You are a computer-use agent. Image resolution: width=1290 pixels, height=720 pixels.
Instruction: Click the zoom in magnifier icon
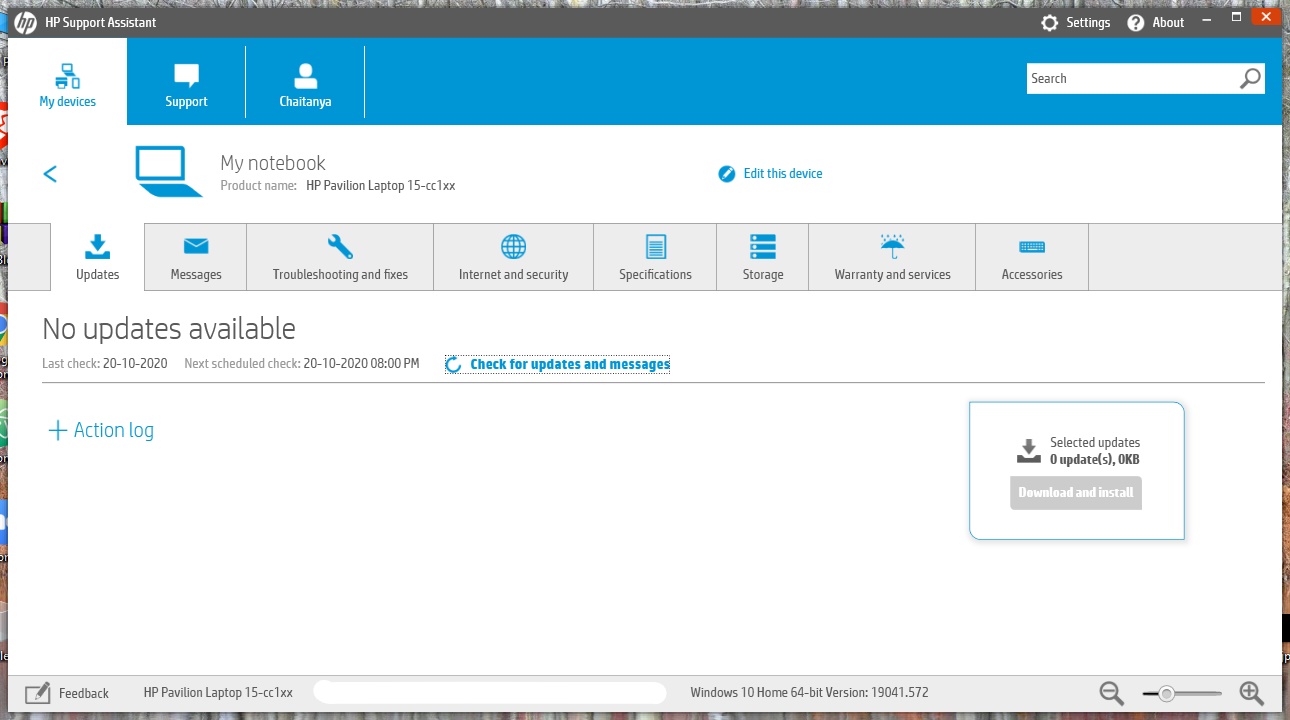(x=1251, y=692)
